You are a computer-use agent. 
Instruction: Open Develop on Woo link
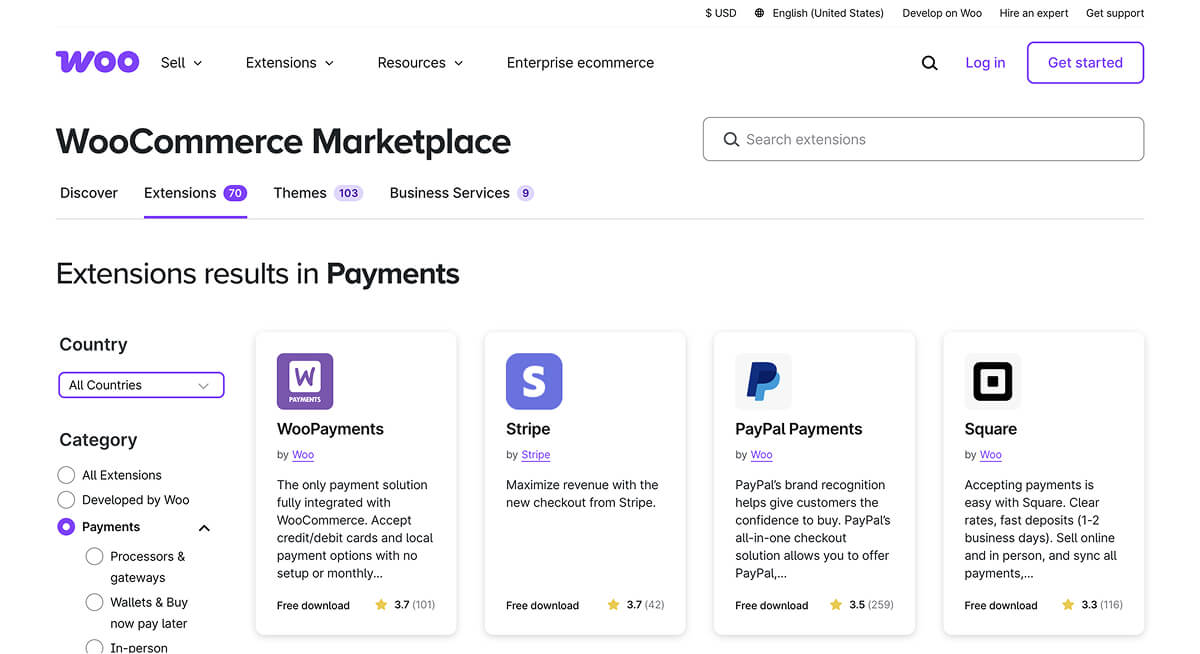(x=942, y=13)
